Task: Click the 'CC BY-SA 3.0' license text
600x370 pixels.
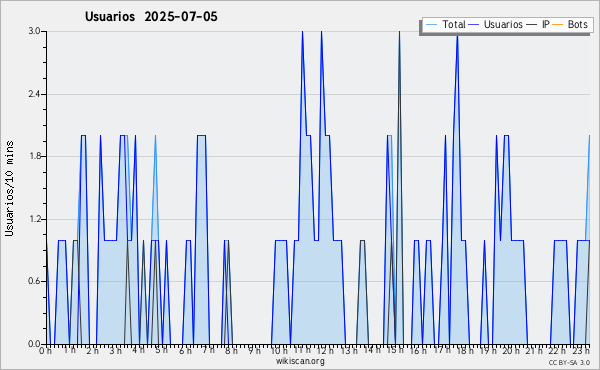Action: pos(569,363)
